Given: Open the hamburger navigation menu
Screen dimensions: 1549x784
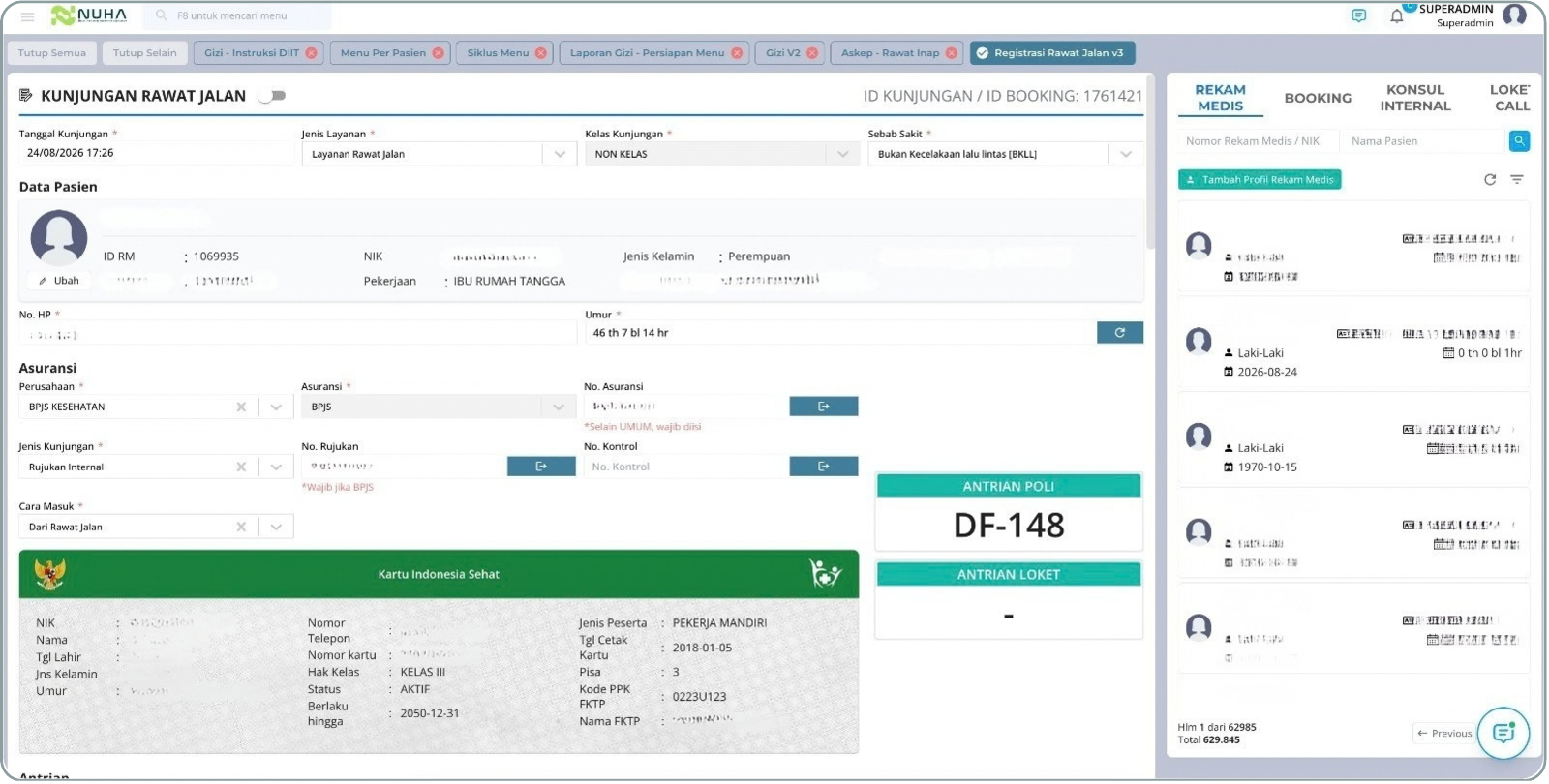Looking at the screenshot, I should pos(27,16).
